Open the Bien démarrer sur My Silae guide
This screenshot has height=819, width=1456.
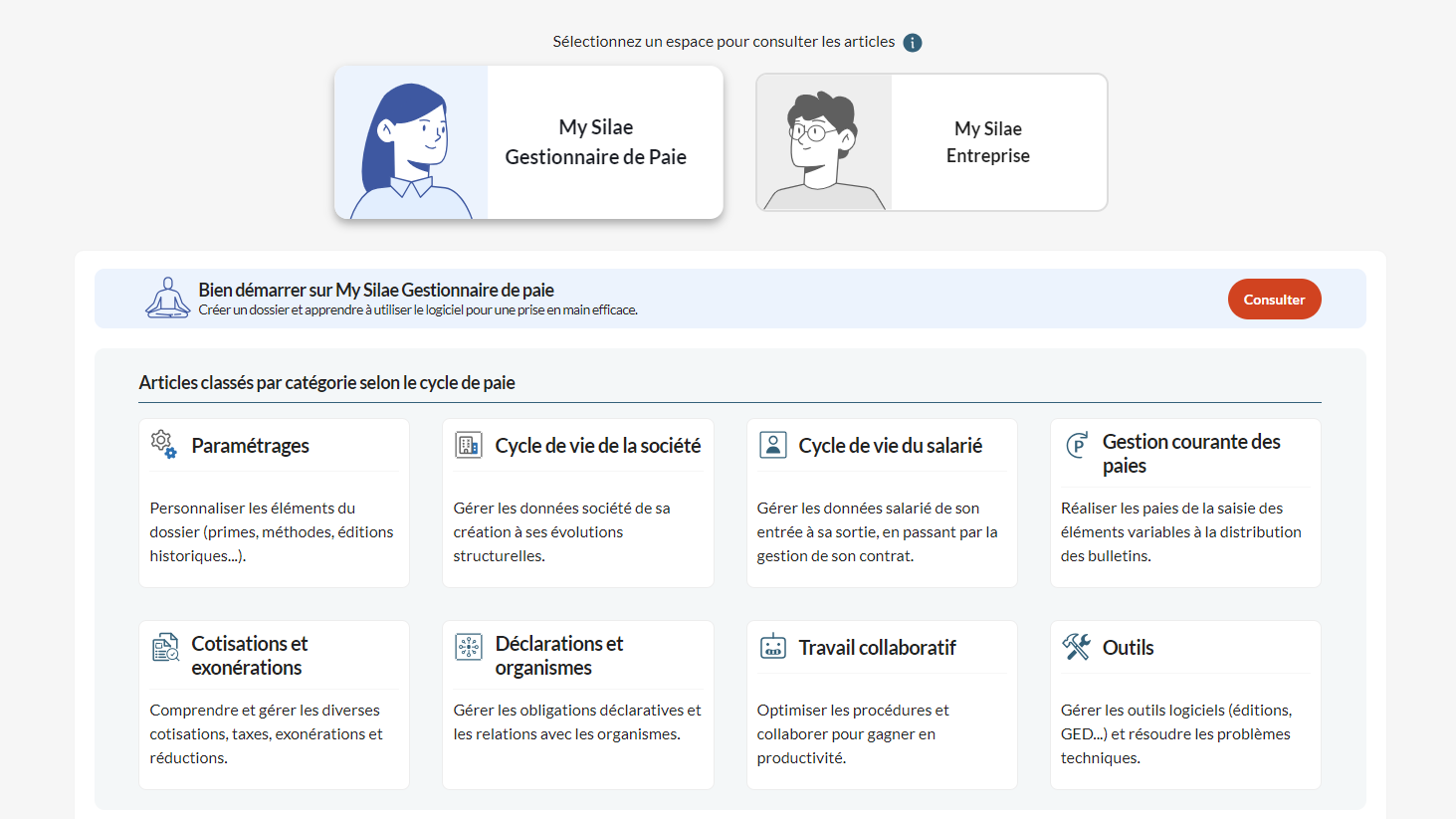(x=1274, y=299)
